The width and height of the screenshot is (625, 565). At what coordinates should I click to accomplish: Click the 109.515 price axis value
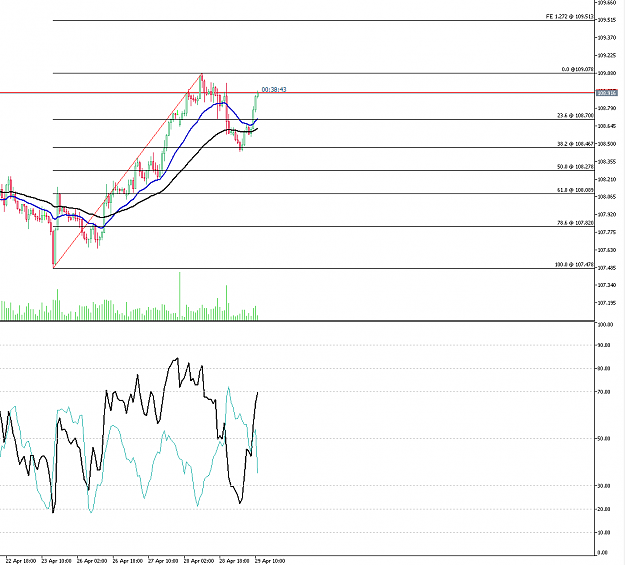point(606,20)
